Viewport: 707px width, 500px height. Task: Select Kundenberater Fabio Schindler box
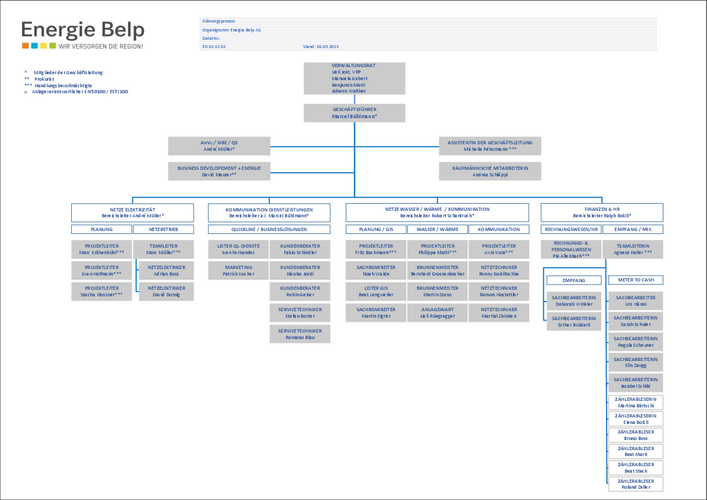pos(300,249)
